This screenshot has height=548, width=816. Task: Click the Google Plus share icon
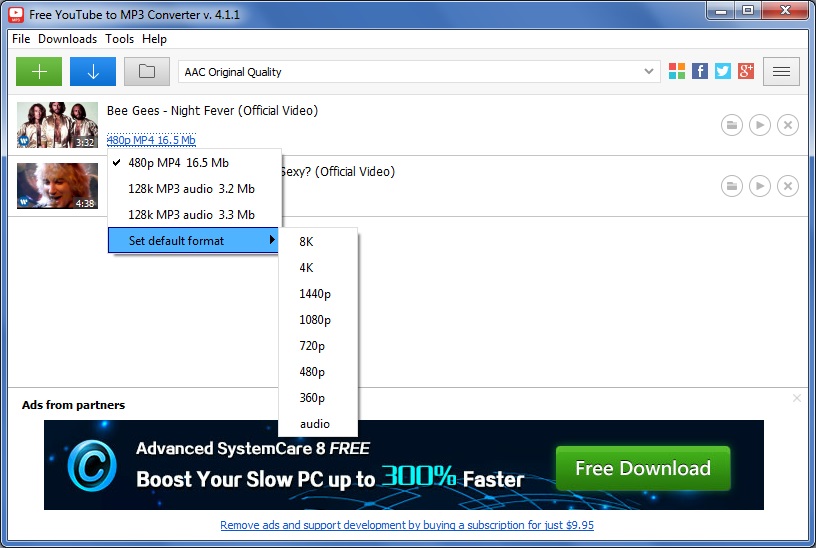point(745,71)
